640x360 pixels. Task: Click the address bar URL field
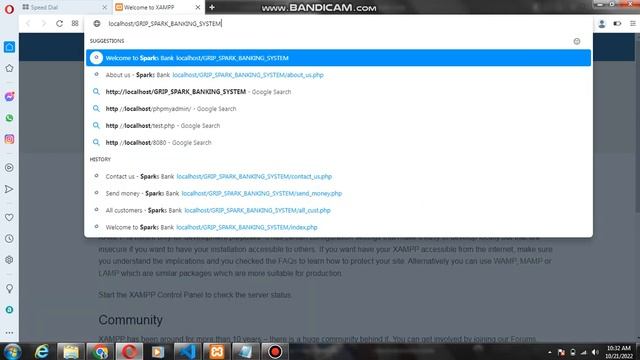(339, 24)
